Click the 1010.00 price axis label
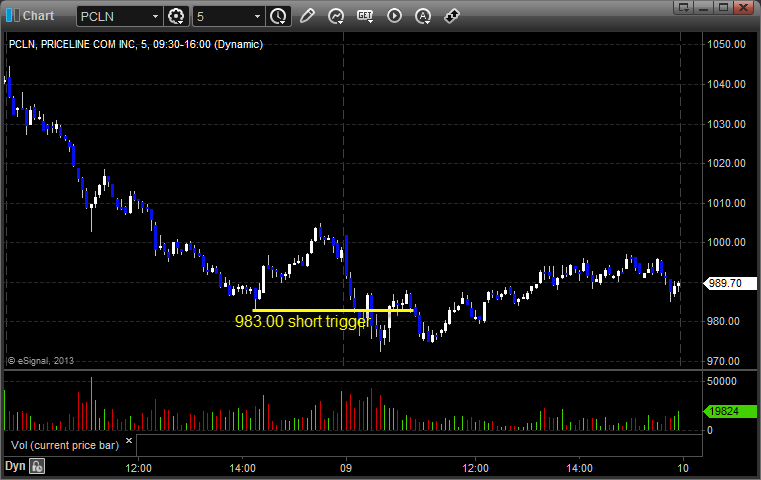The height and width of the screenshot is (480, 761). [726, 203]
